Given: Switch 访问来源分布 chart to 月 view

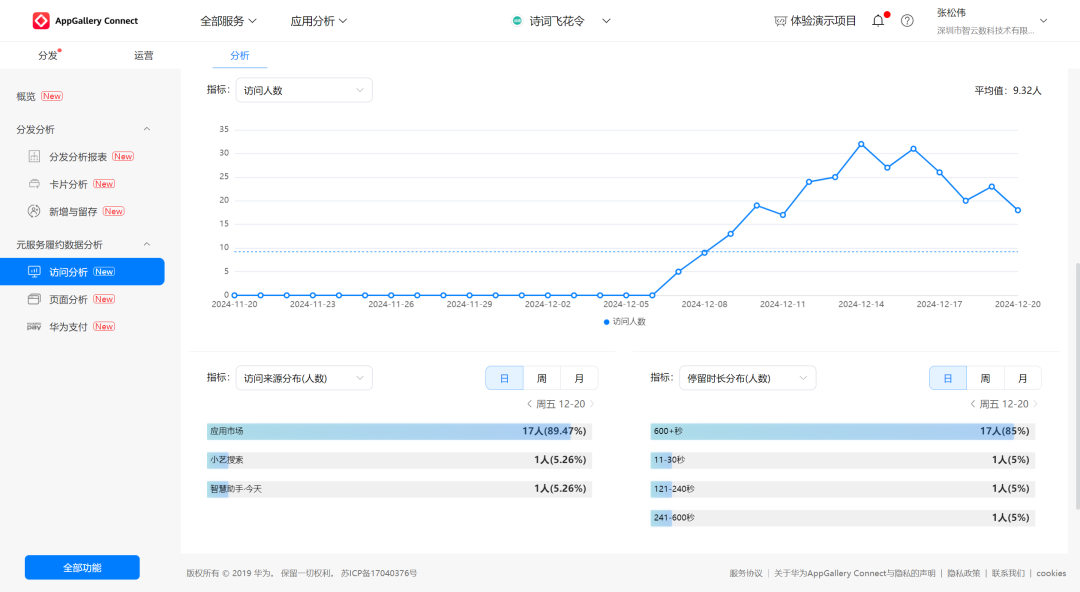Looking at the screenshot, I should pos(579,378).
